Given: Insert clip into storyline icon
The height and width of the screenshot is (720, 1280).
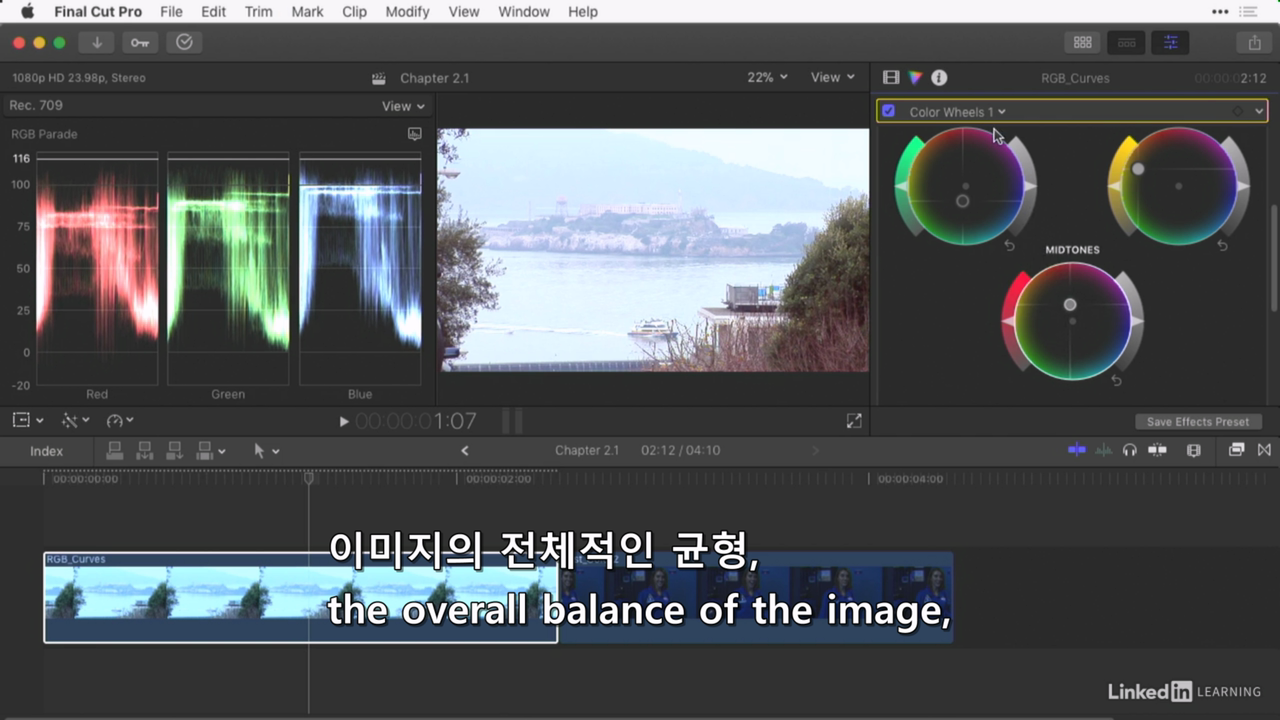Looking at the screenshot, I should [145, 451].
